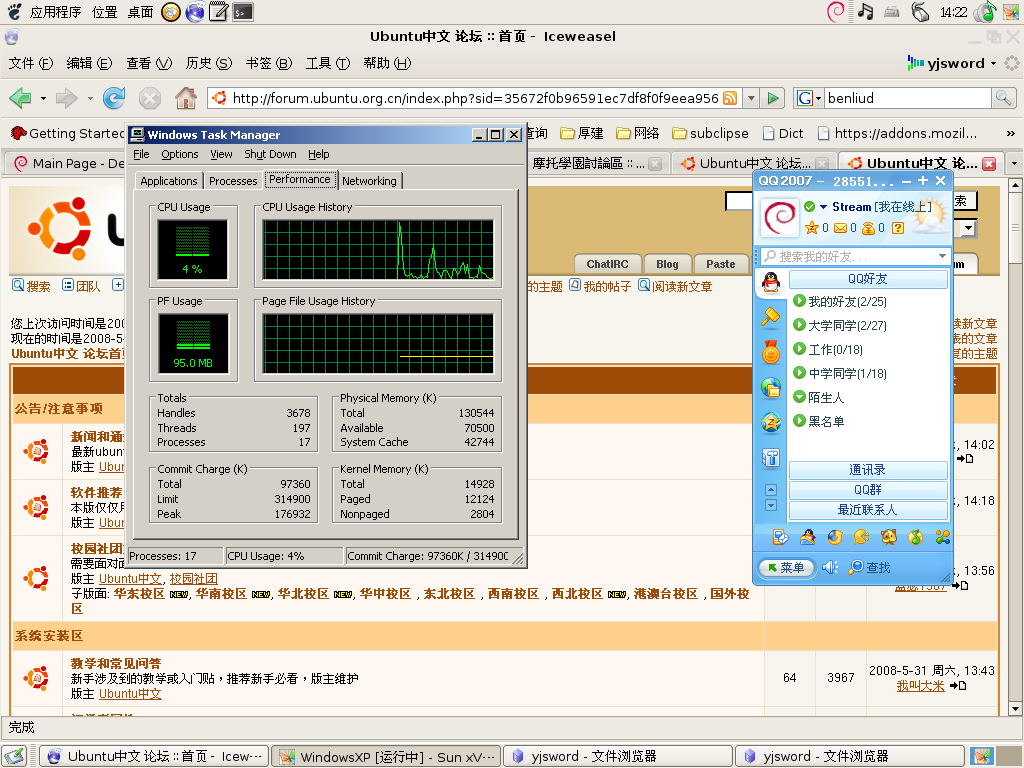Switch to the Networking tab in Task Manager
The height and width of the screenshot is (768, 1024).
click(x=369, y=181)
